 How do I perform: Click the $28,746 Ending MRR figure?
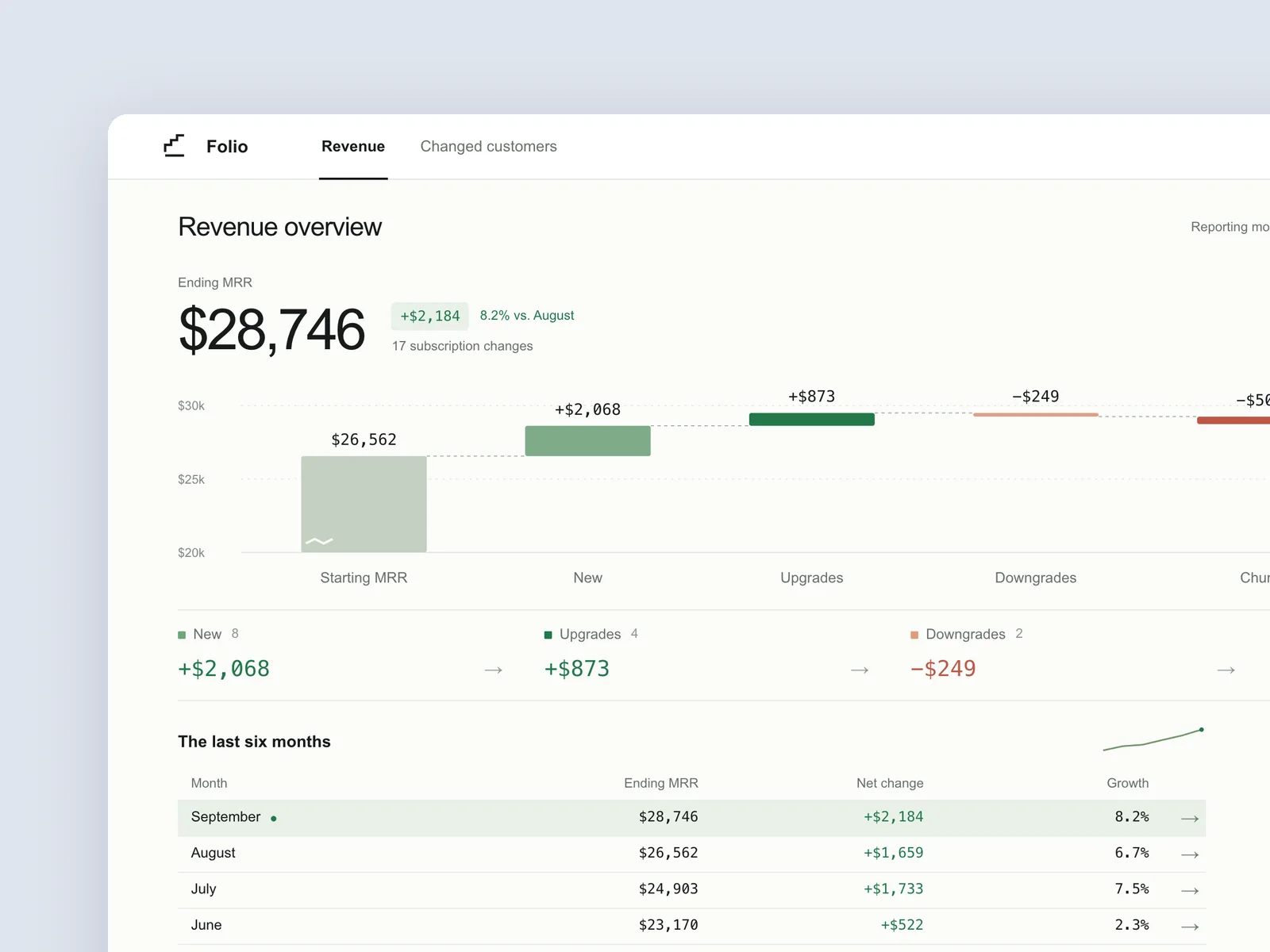(272, 330)
